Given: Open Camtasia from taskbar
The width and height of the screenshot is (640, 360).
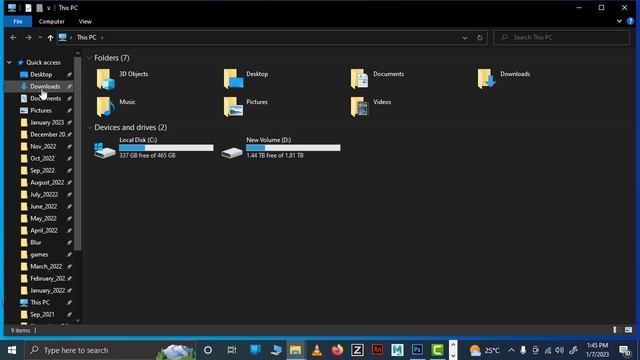Looking at the screenshot, I should pyautogui.click(x=438, y=350).
